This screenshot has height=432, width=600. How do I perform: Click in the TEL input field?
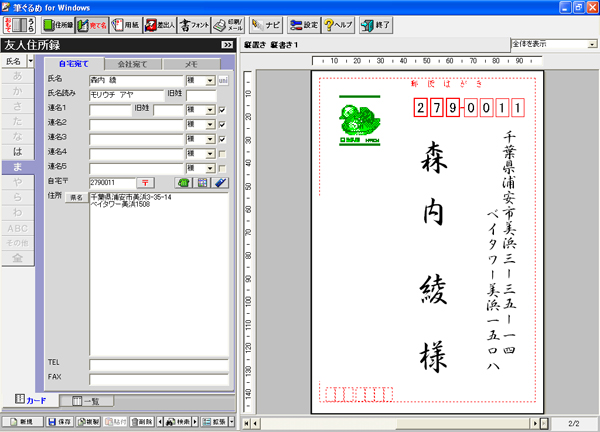pyautogui.click(x=158, y=362)
